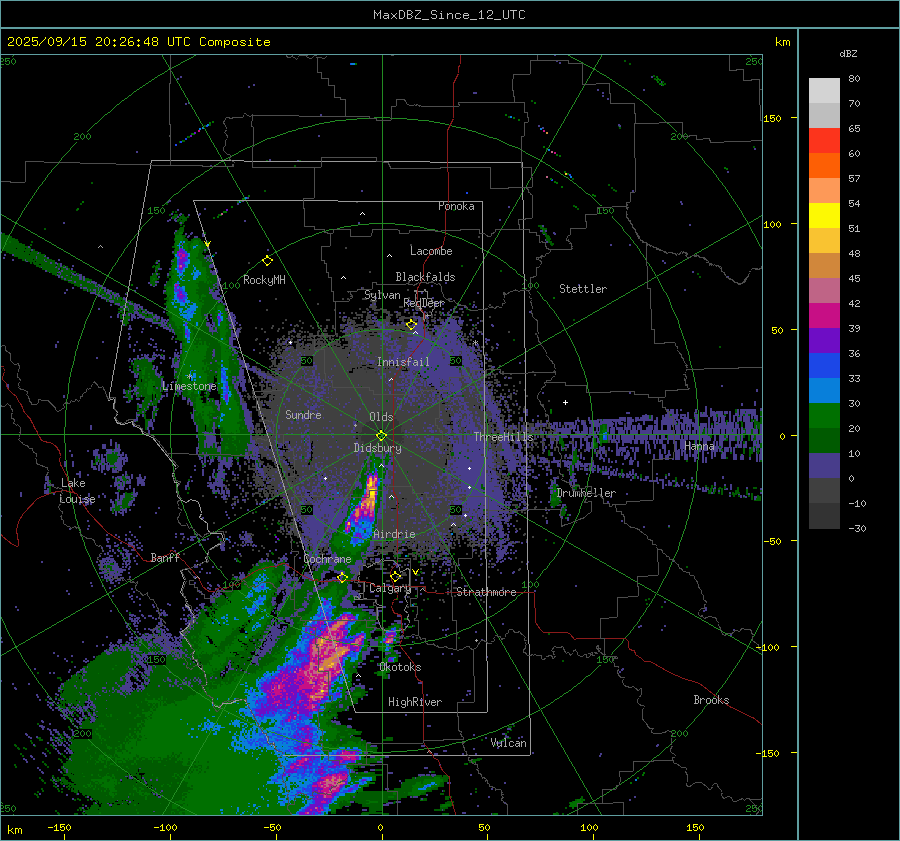Click the MaxDBZ_Since_12_UTC title

click(x=449, y=15)
